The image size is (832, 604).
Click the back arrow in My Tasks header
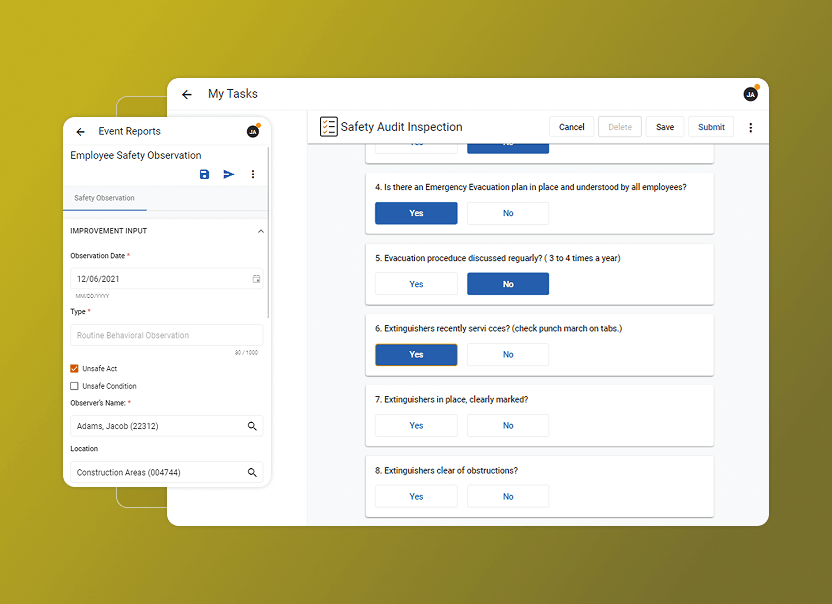tap(187, 93)
